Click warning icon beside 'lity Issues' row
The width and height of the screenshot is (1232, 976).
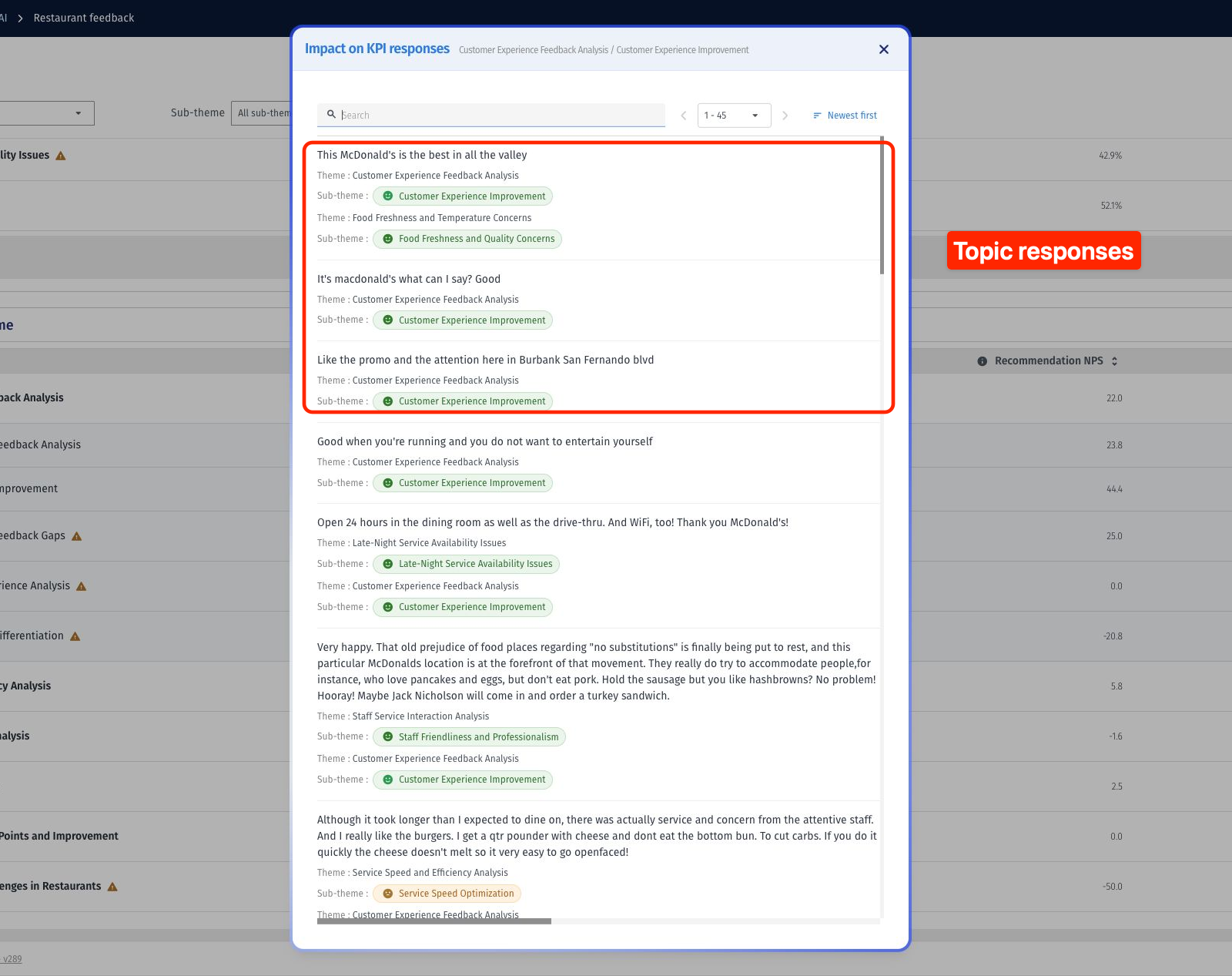click(x=61, y=156)
